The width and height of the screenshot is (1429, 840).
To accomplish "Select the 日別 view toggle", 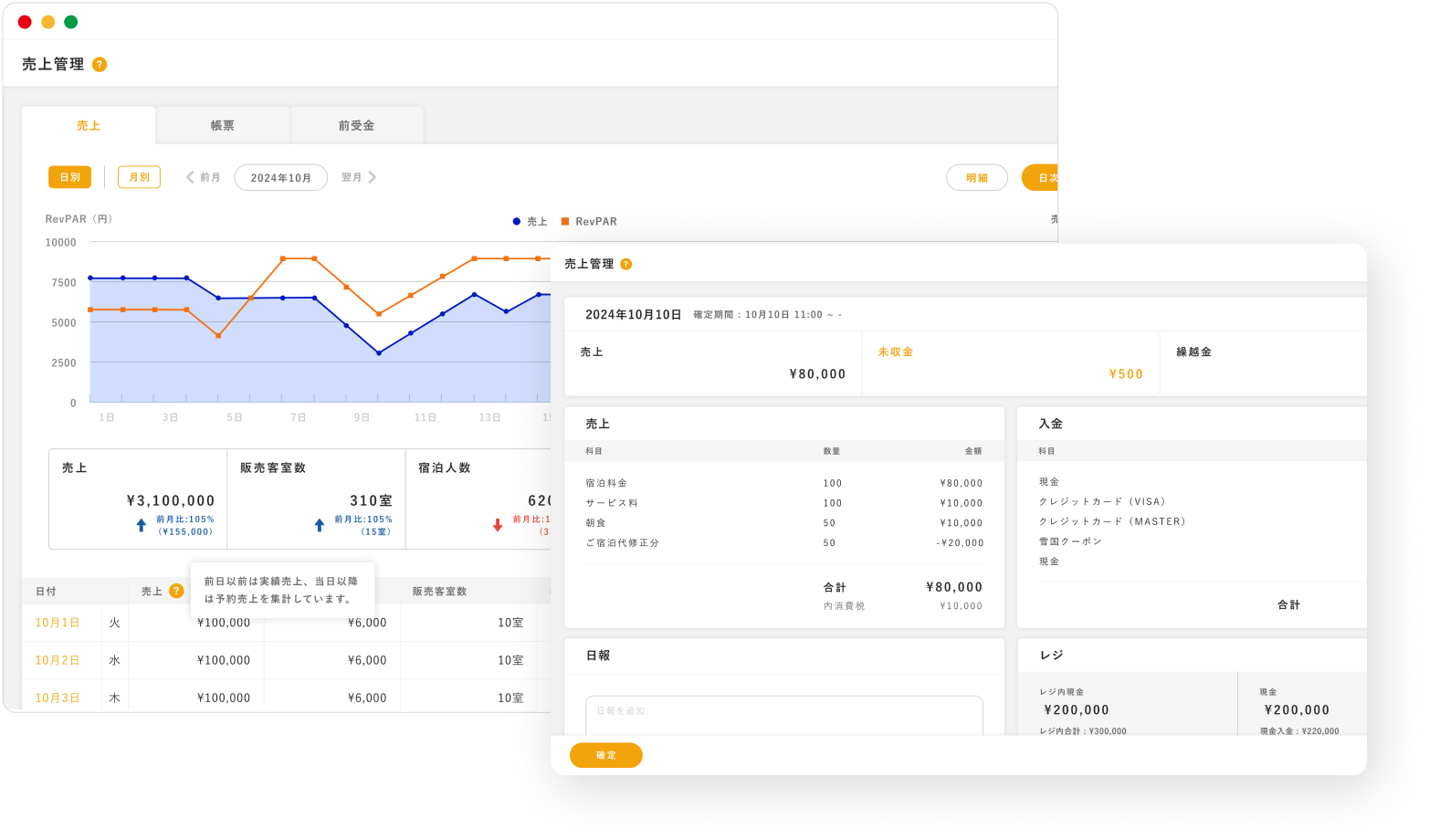I will coord(69,176).
